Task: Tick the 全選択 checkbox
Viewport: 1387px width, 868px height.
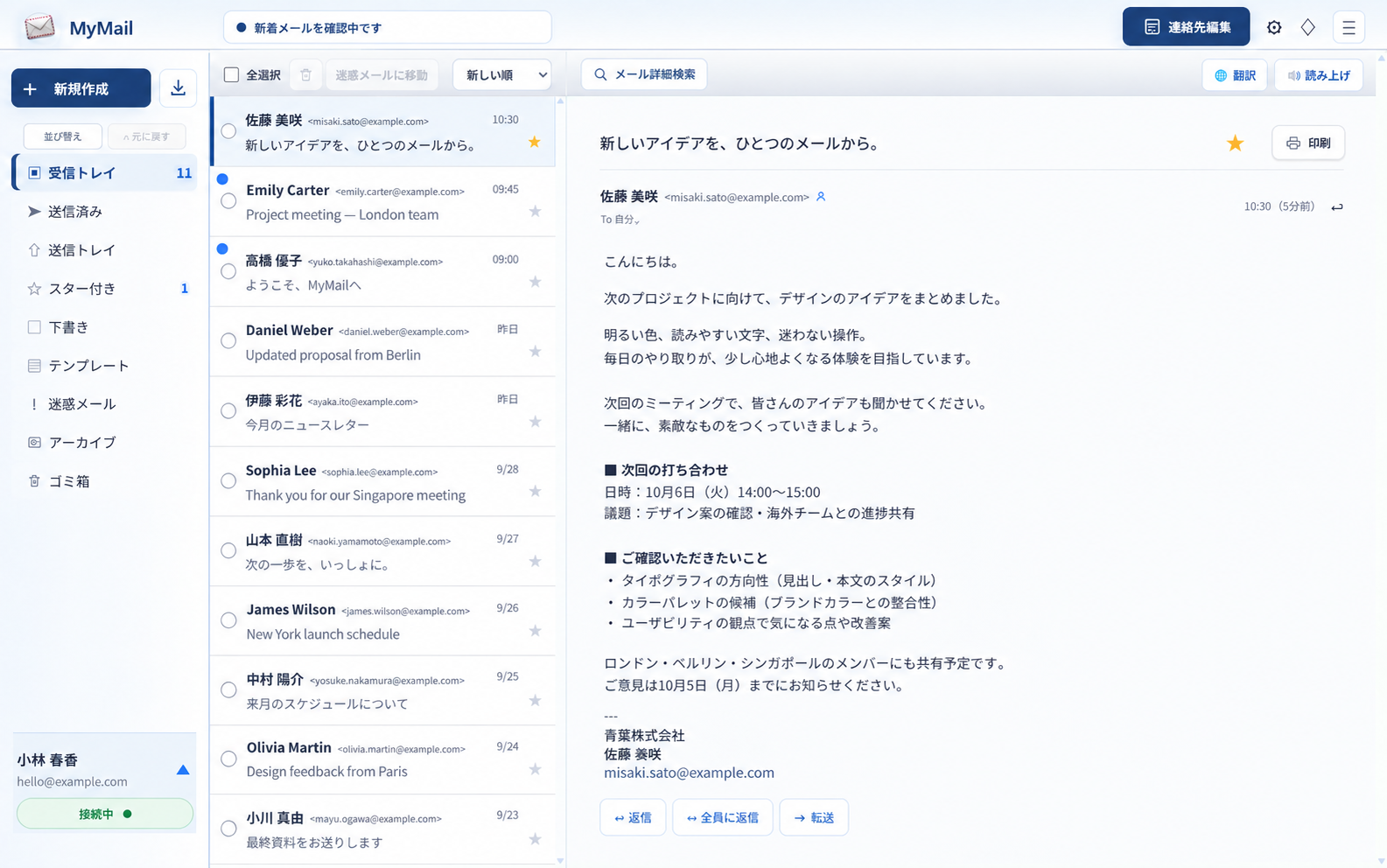Action: click(x=231, y=75)
